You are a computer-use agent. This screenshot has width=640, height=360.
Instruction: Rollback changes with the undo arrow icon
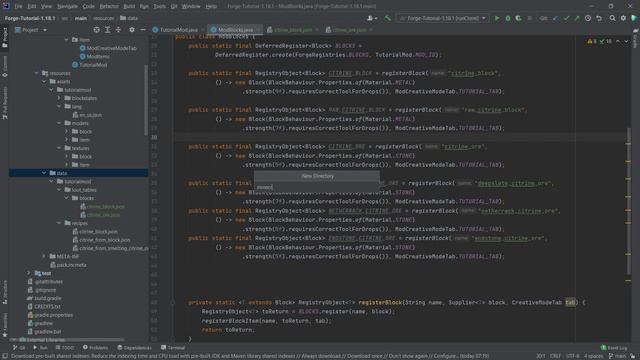pos(599,18)
